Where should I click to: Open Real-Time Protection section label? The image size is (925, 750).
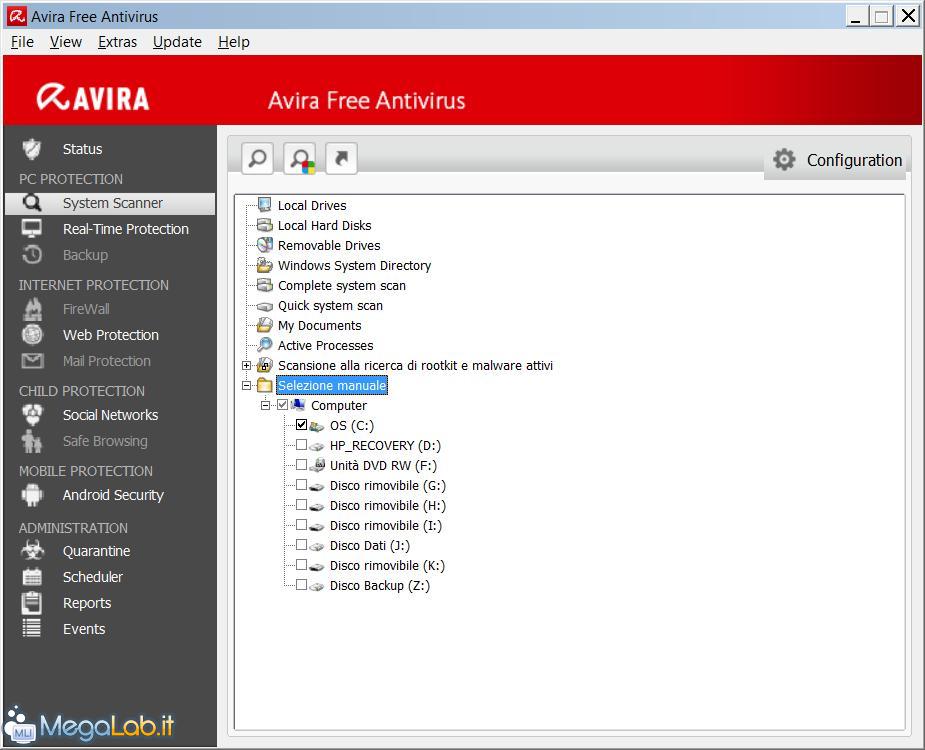[126, 229]
